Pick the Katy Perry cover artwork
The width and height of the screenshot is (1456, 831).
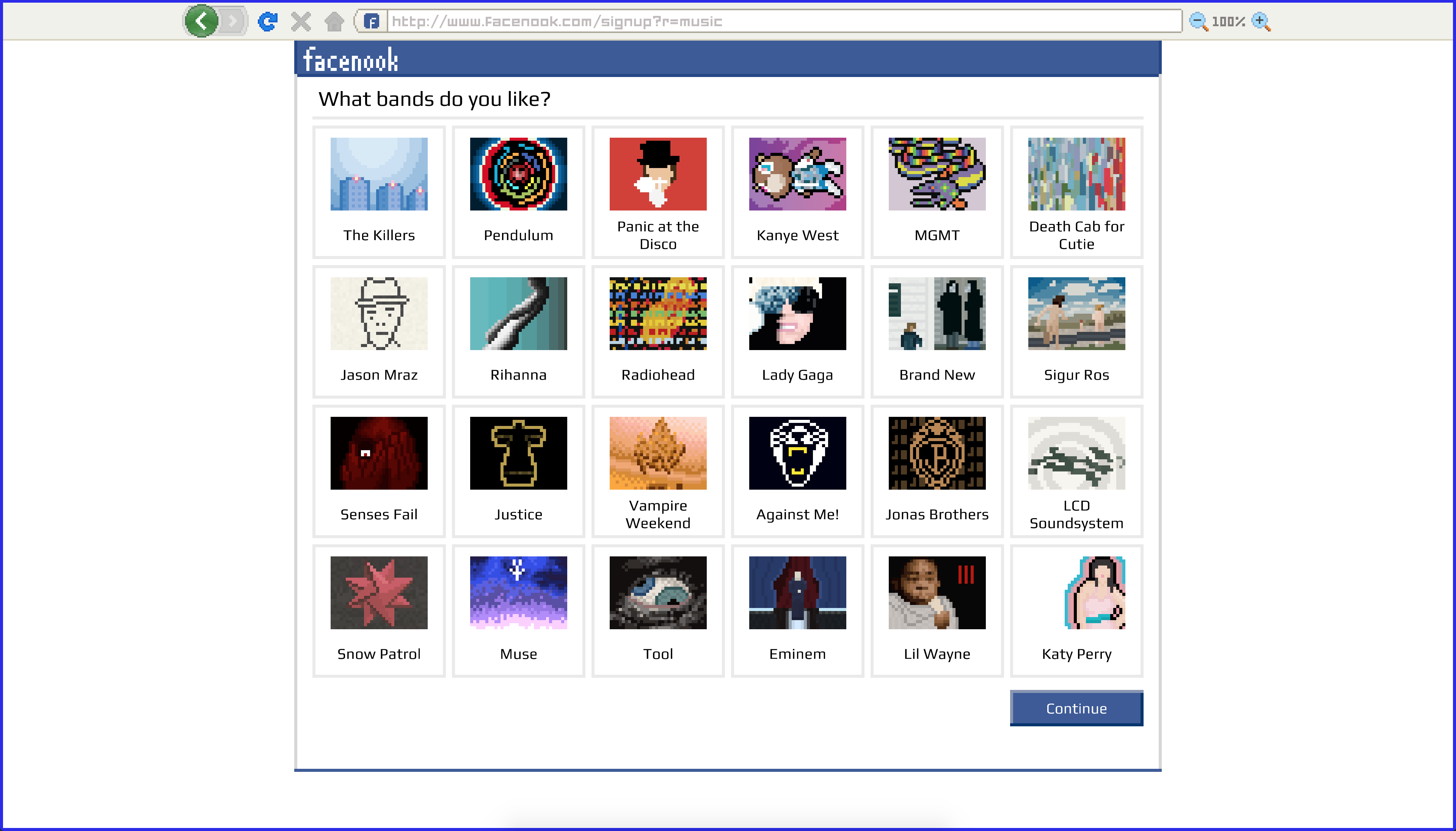pos(1076,592)
